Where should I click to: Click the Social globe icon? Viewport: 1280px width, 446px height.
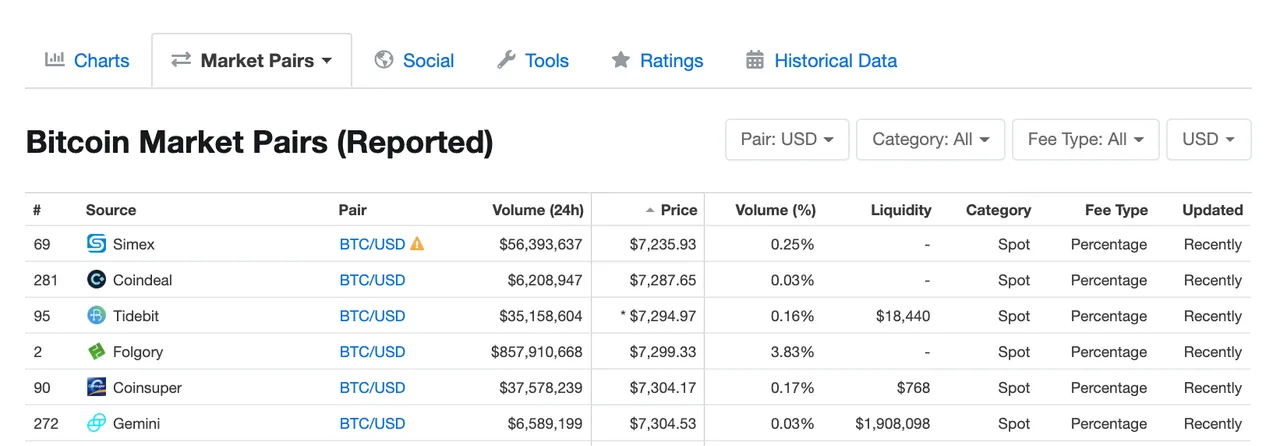click(x=384, y=60)
